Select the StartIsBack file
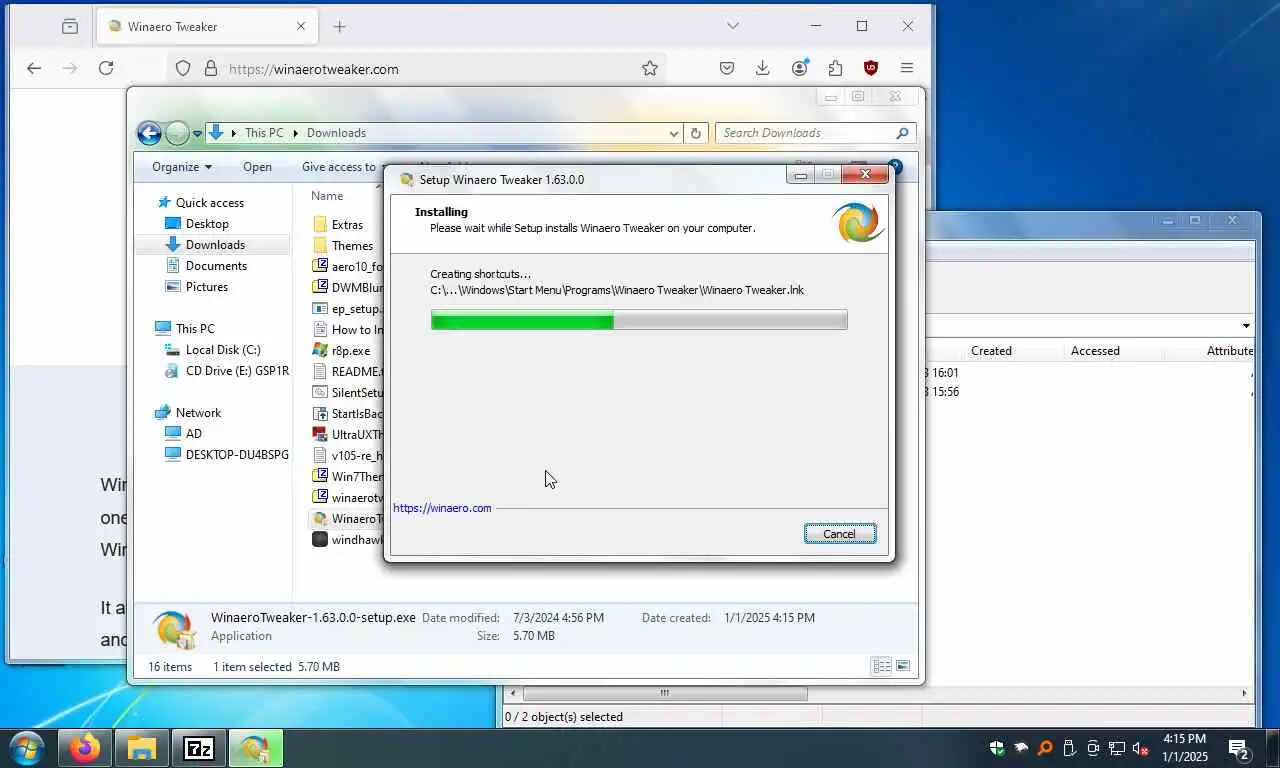 pos(357,414)
